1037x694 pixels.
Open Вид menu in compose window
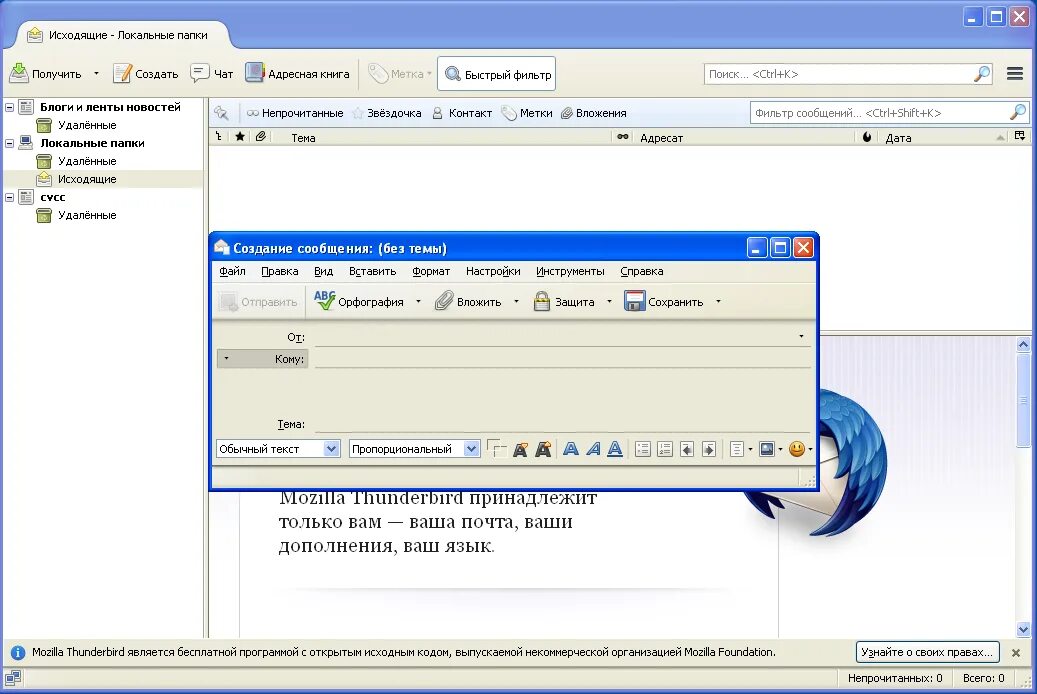pyautogui.click(x=323, y=271)
